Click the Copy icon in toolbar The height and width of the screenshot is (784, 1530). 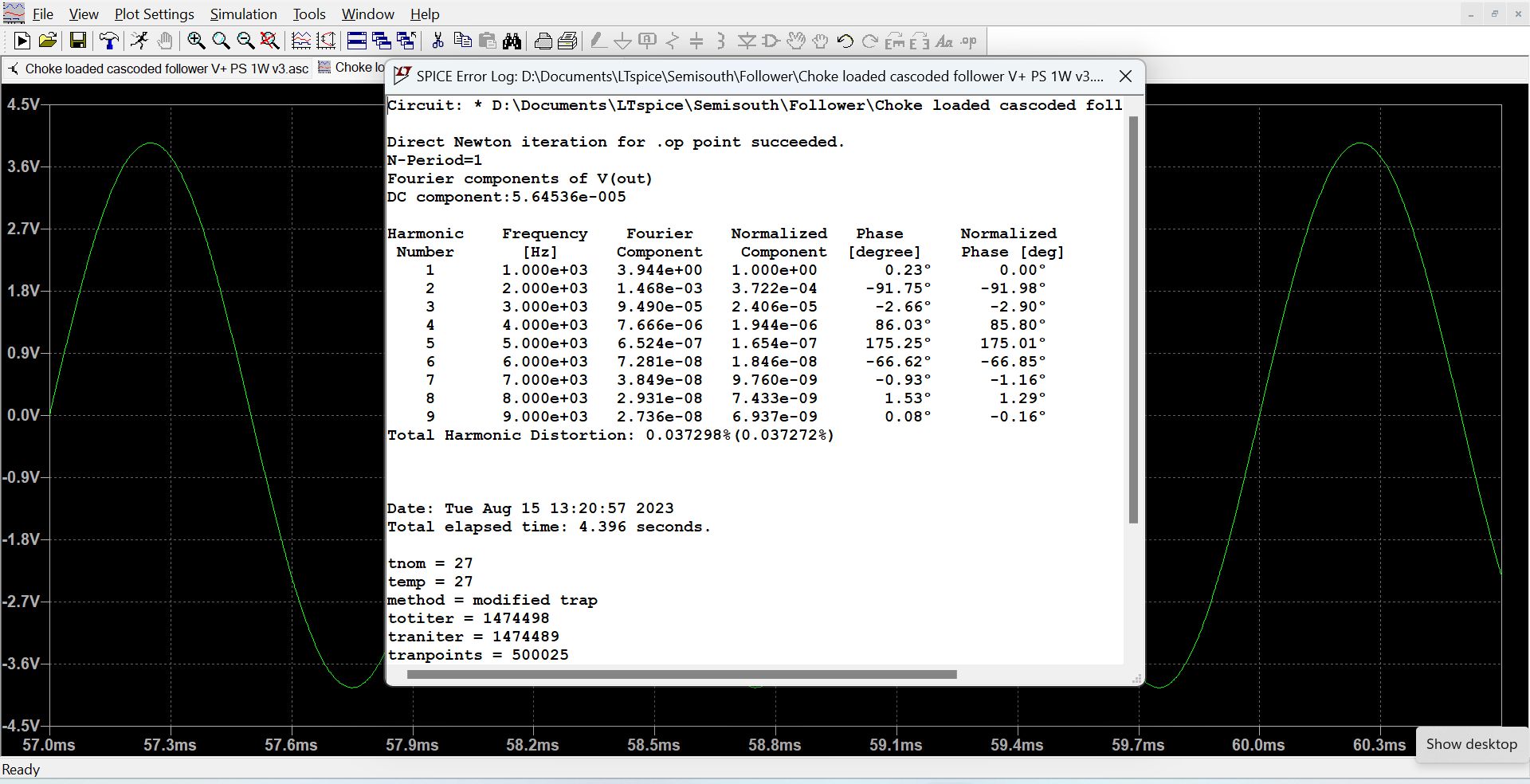pos(462,41)
